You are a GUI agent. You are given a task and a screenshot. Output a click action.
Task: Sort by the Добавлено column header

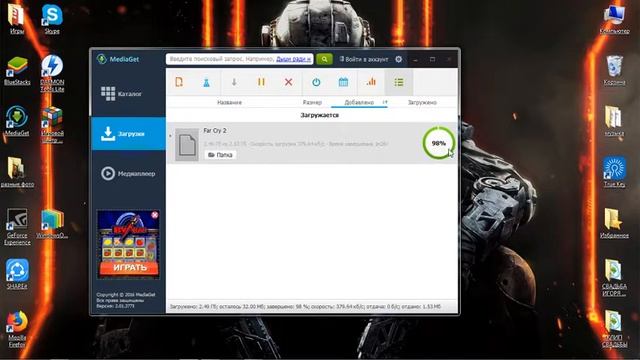[359, 102]
